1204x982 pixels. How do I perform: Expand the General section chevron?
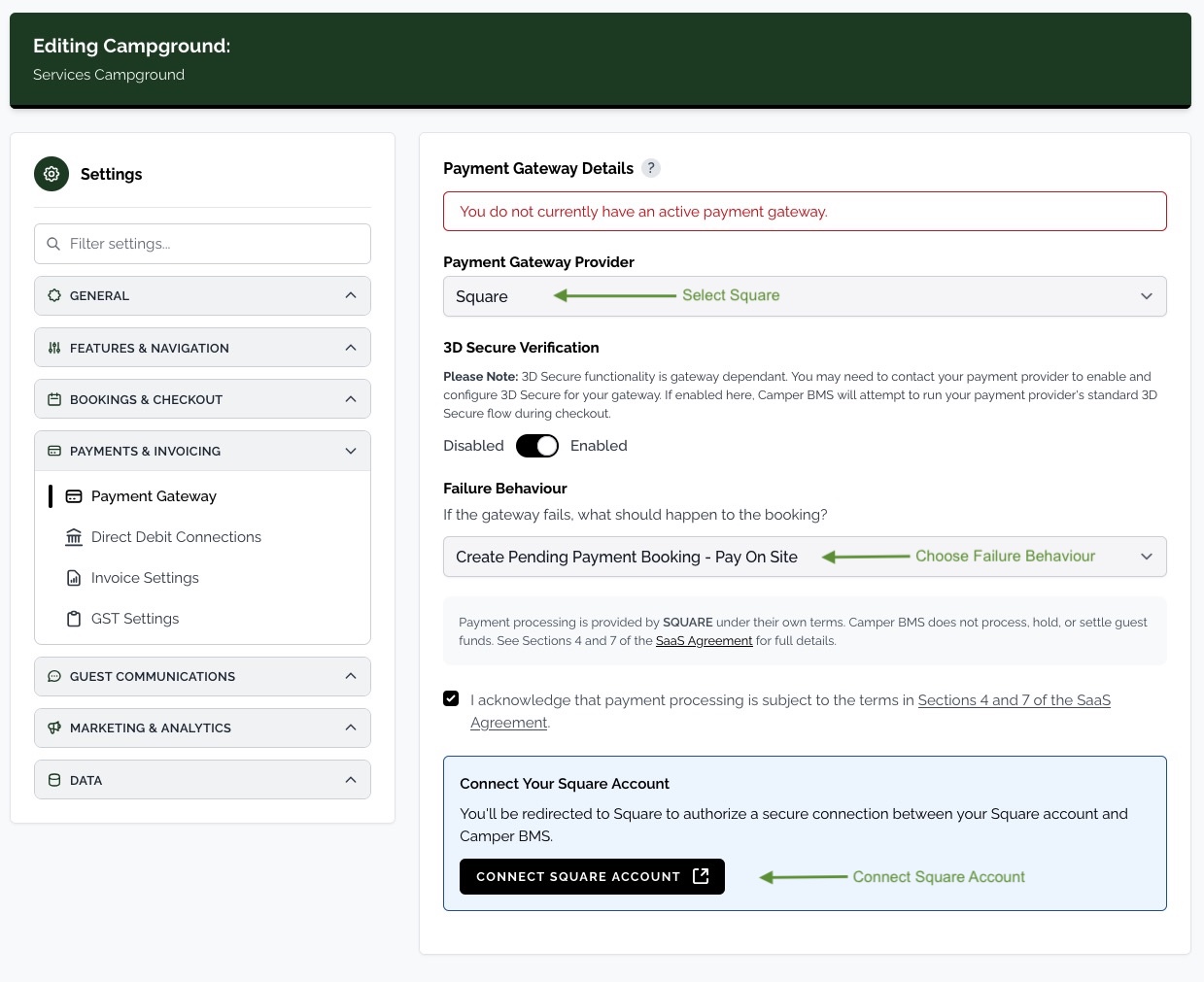click(351, 295)
